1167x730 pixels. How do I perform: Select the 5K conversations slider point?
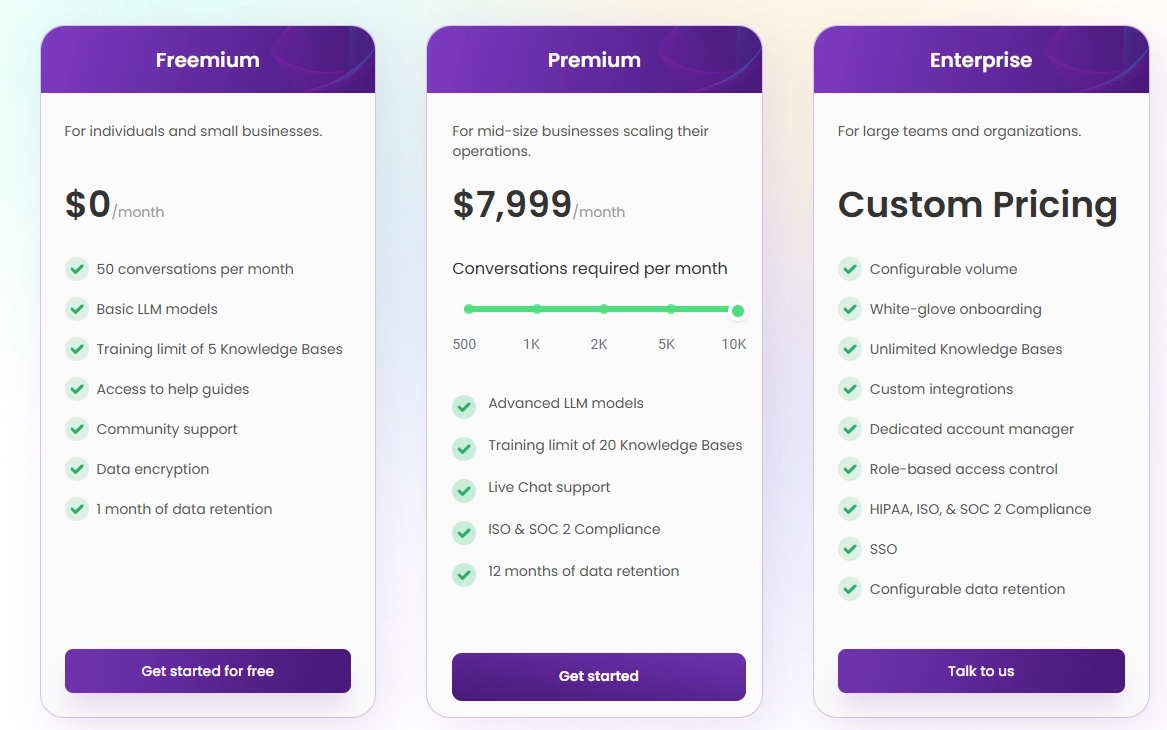click(671, 309)
